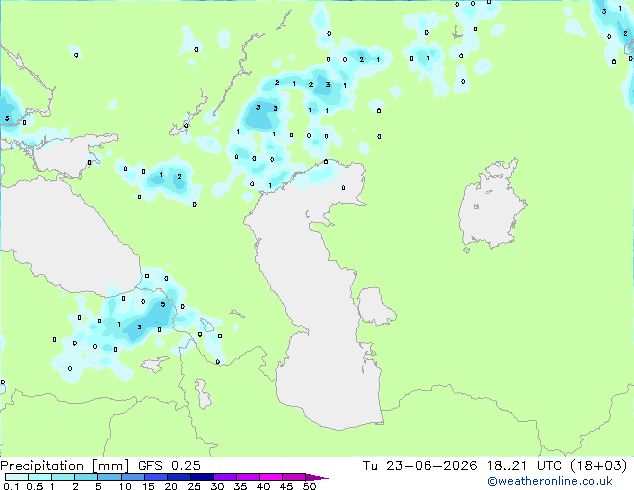
Task: Click the GFS 0.25 model label
Action: coord(169,466)
